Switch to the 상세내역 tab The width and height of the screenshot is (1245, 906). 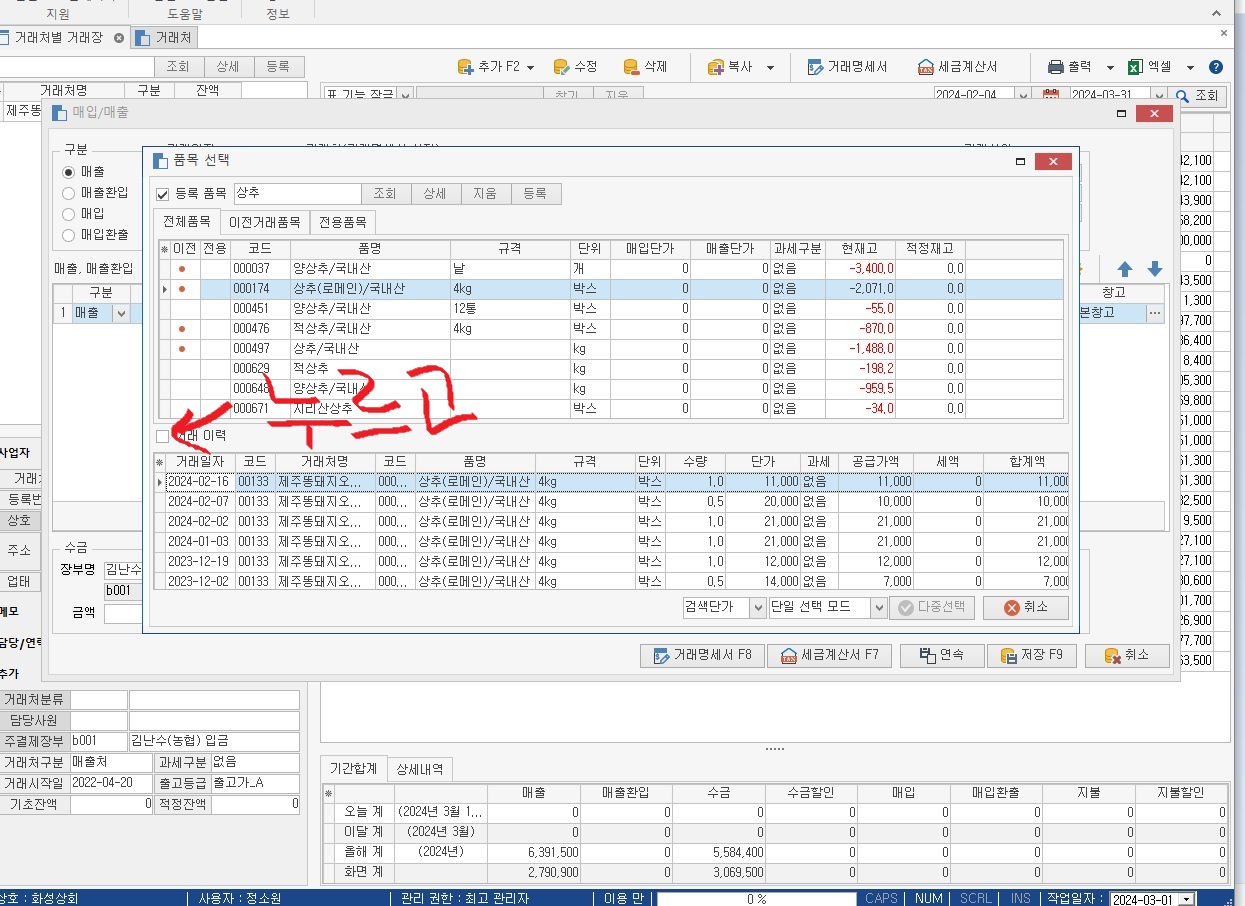click(x=421, y=768)
